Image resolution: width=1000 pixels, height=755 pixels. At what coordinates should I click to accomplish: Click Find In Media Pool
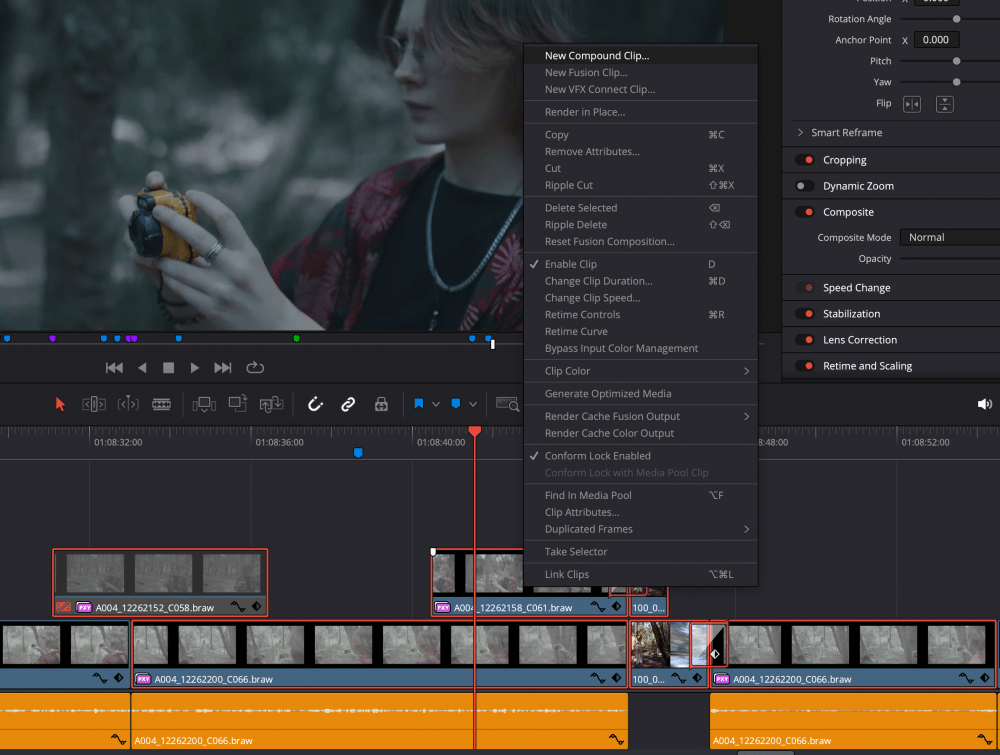588,494
